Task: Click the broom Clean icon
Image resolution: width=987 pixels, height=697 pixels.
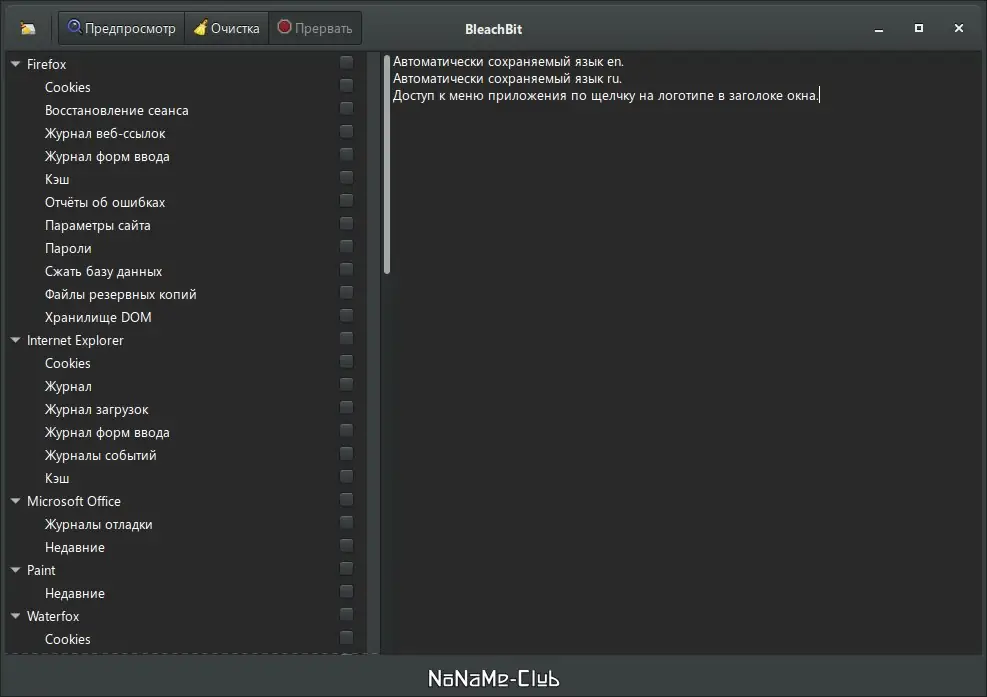Action: coord(200,28)
